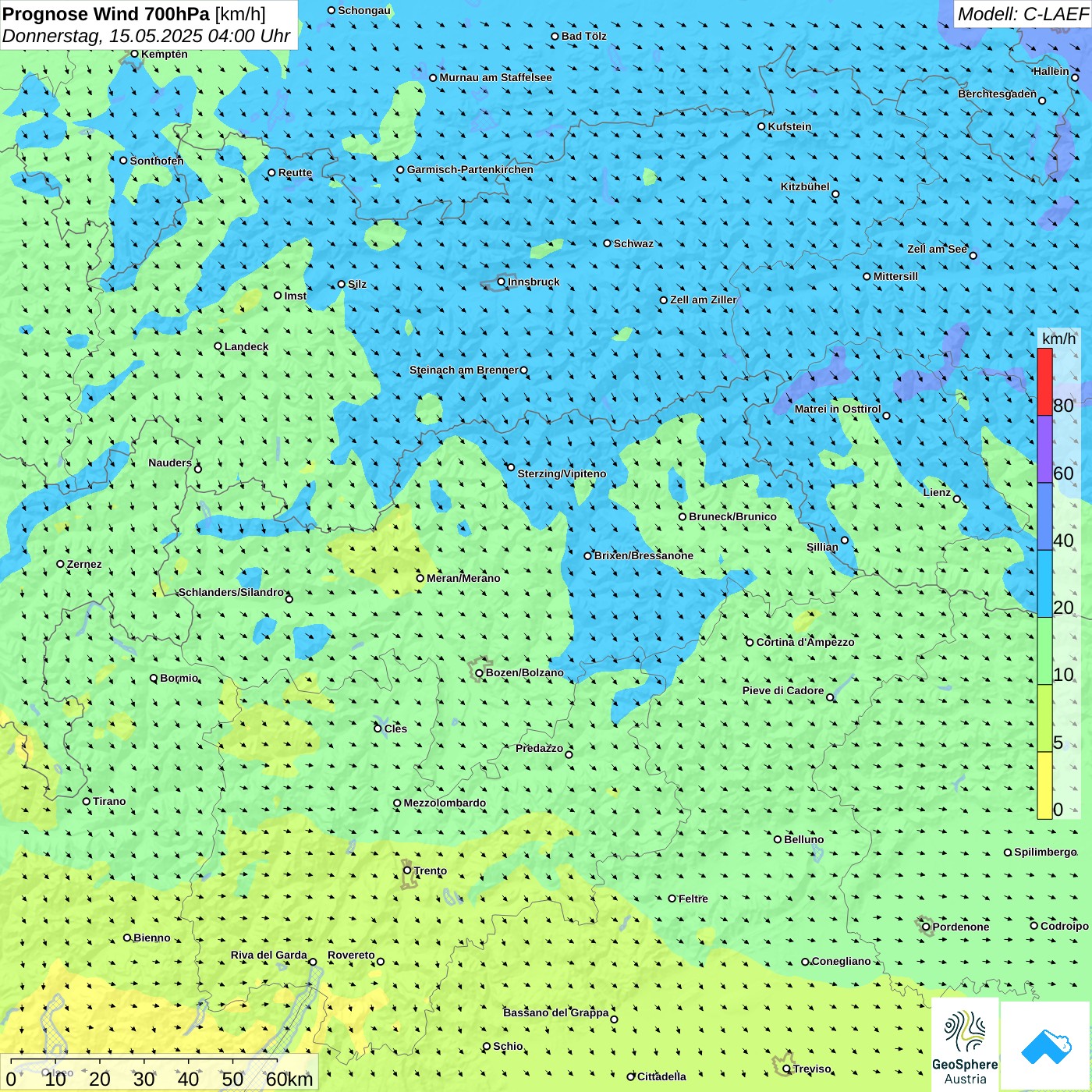Click the 'Reutte' label
Viewport: 1092px width, 1092px height.
pos(295,172)
